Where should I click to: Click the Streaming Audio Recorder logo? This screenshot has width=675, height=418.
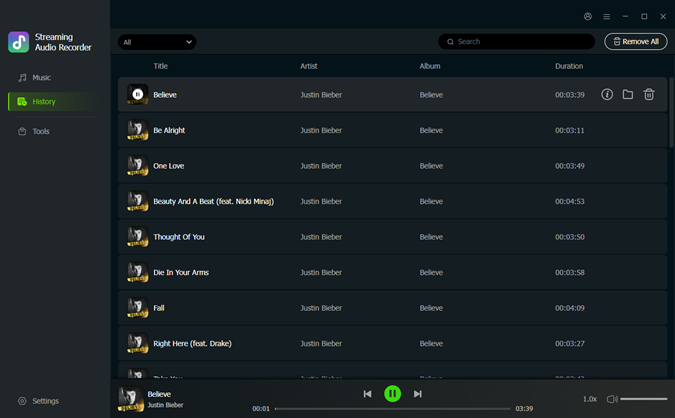click(x=19, y=42)
